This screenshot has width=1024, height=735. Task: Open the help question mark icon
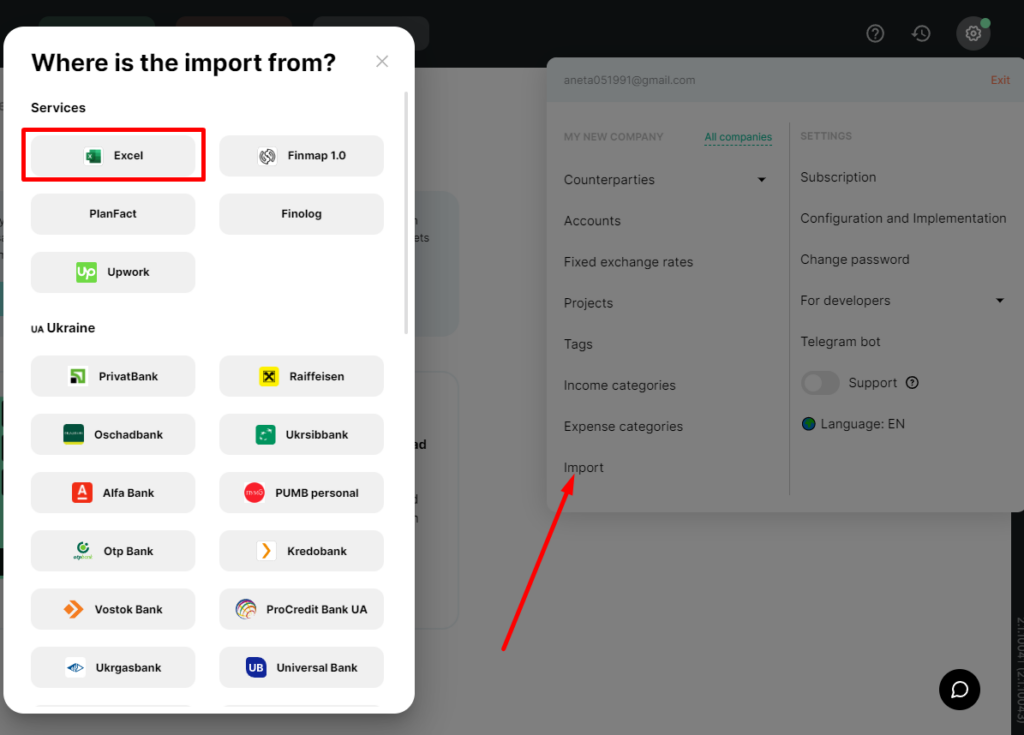click(x=875, y=33)
